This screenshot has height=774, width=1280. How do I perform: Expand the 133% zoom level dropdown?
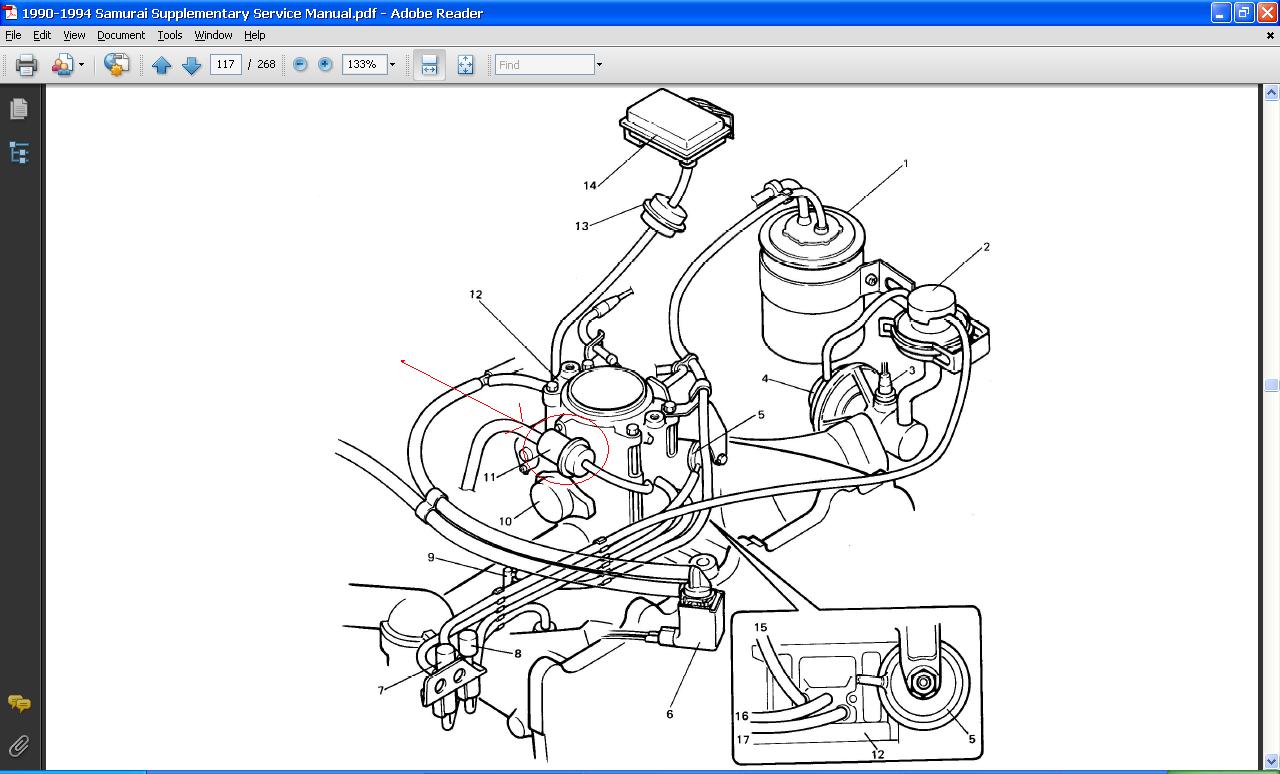(x=392, y=65)
